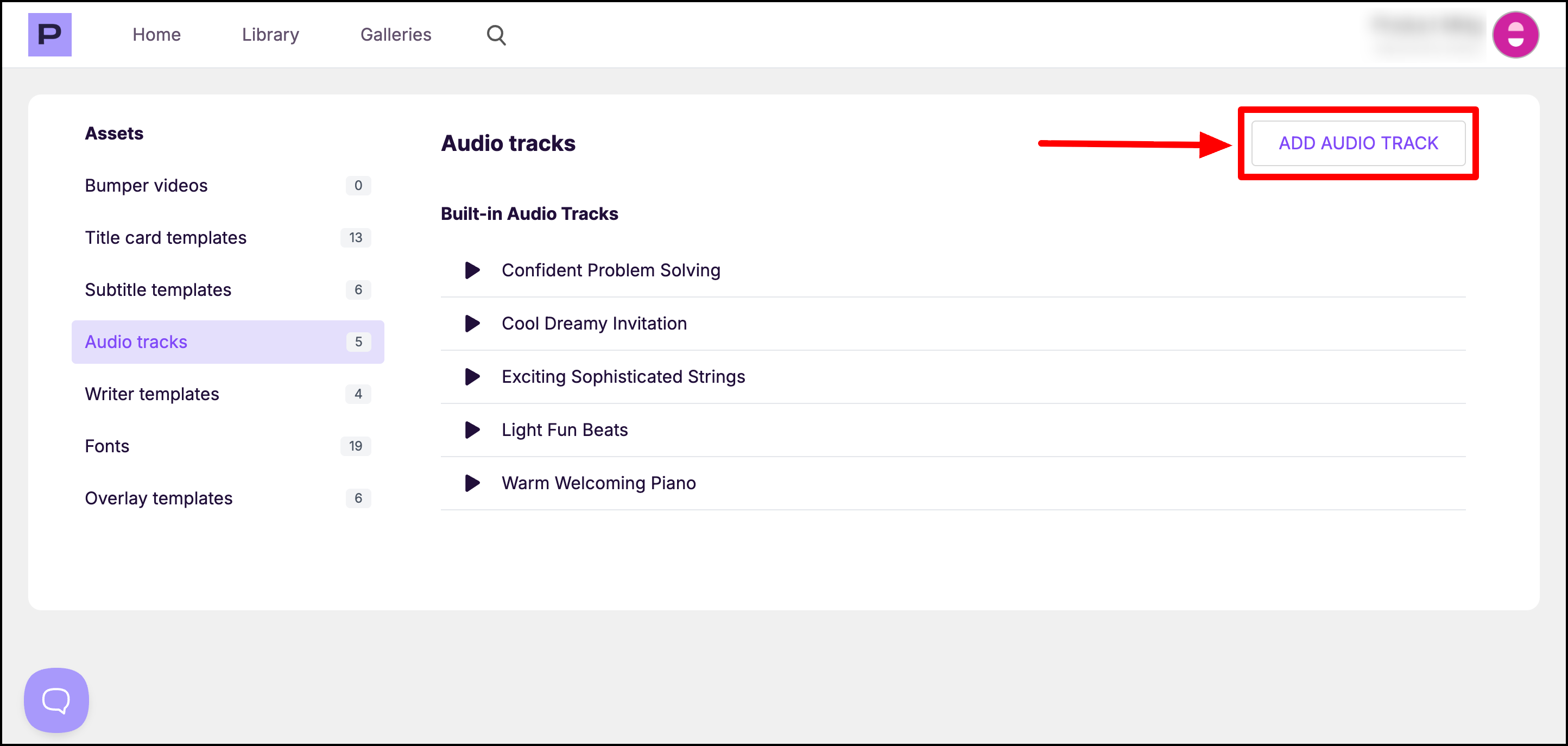Play Cool Dreamy Invitation track
The height and width of the screenshot is (746, 1568).
pyautogui.click(x=472, y=323)
